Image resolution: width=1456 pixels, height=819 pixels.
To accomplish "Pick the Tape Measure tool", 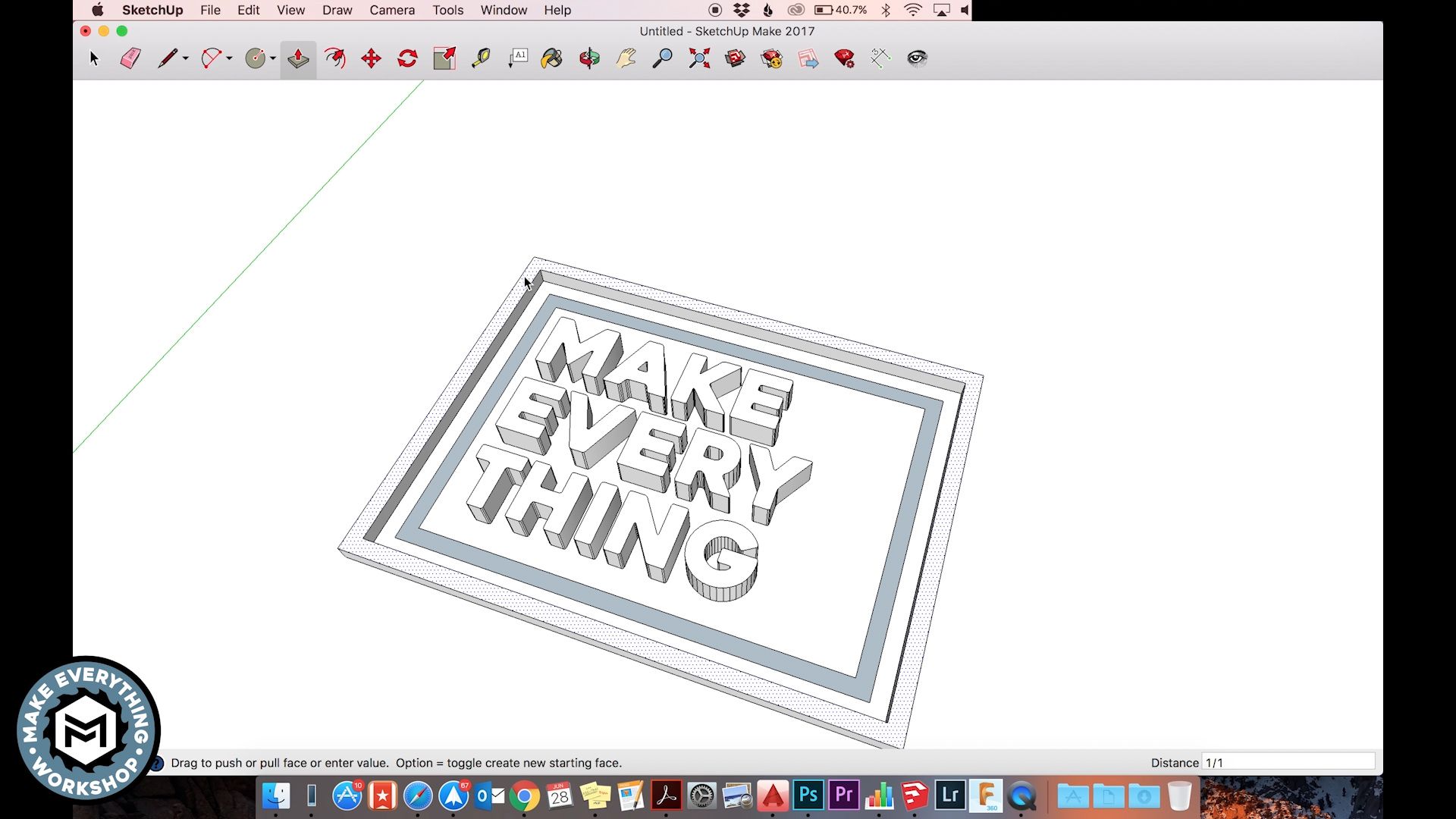I will pyautogui.click(x=481, y=58).
